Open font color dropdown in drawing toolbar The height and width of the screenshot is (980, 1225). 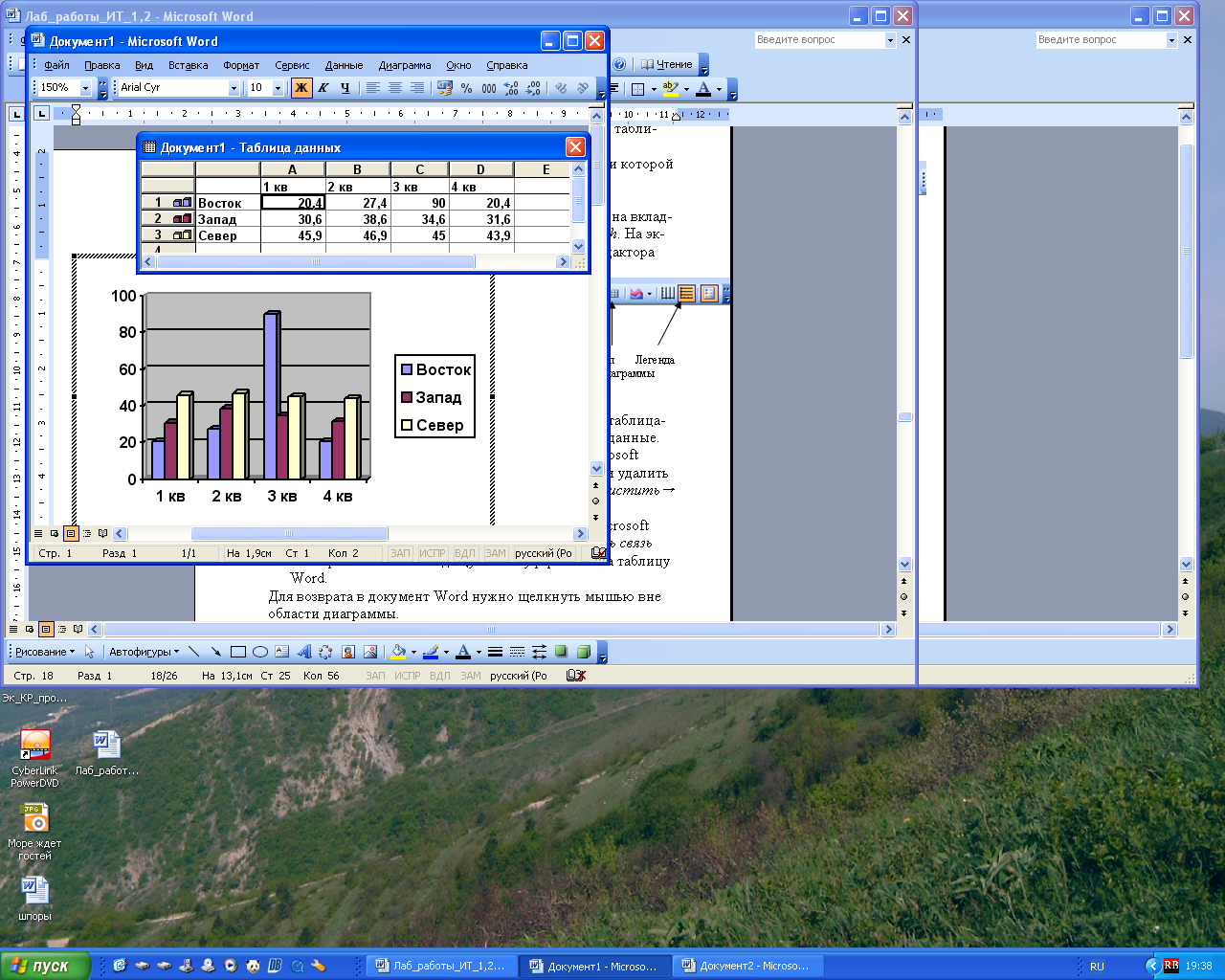[479, 652]
